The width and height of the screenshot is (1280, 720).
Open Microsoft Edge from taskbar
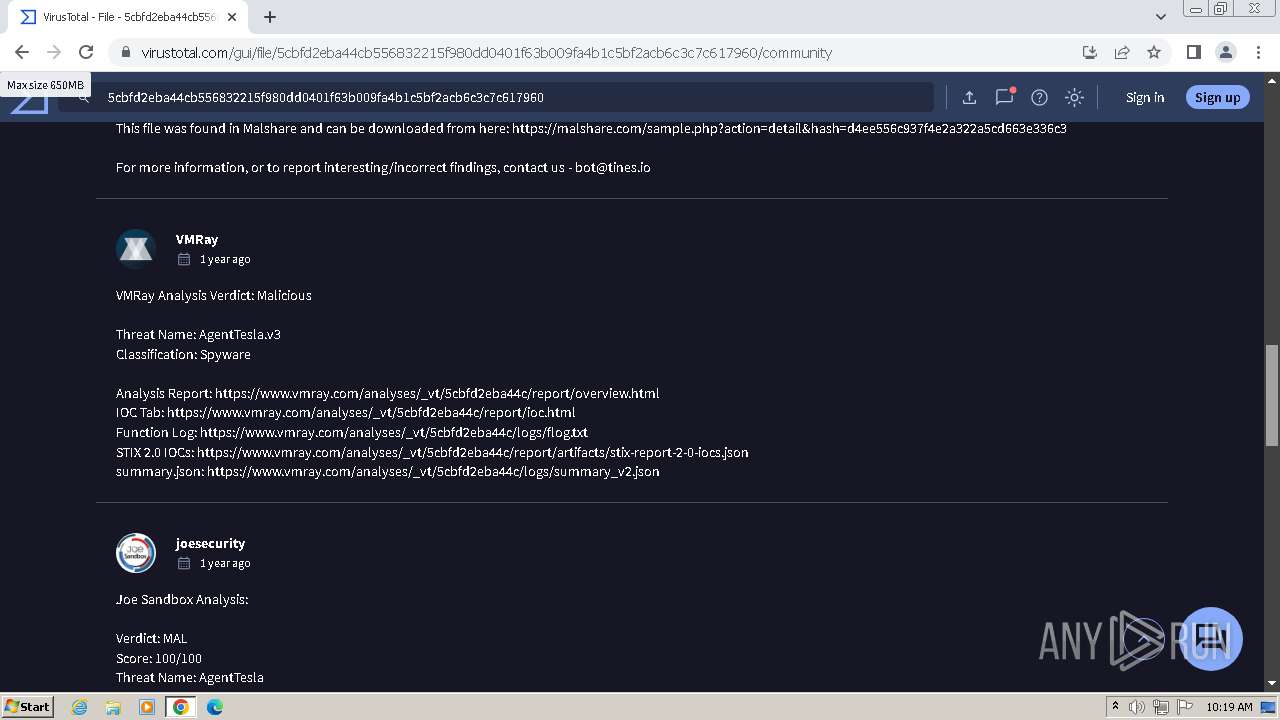tap(215, 707)
